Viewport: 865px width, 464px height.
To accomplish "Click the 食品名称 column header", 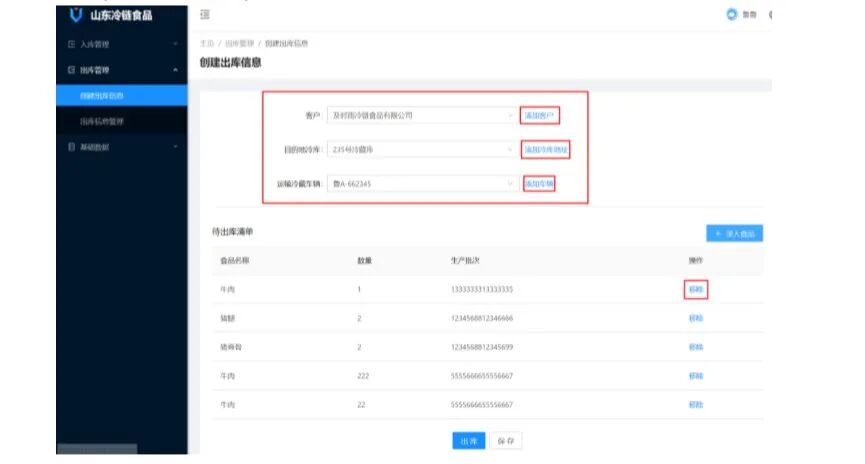I will [x=234, y=260].
